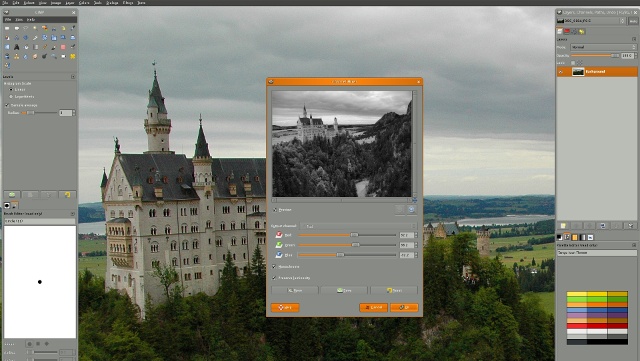Toggle the Monochrome checkbox
640x361 pixels.
pos(274,267)
